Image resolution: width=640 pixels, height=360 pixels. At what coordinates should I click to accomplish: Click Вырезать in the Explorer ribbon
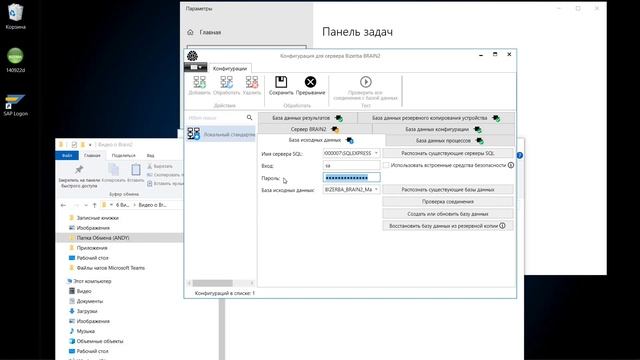click(160, 166)
